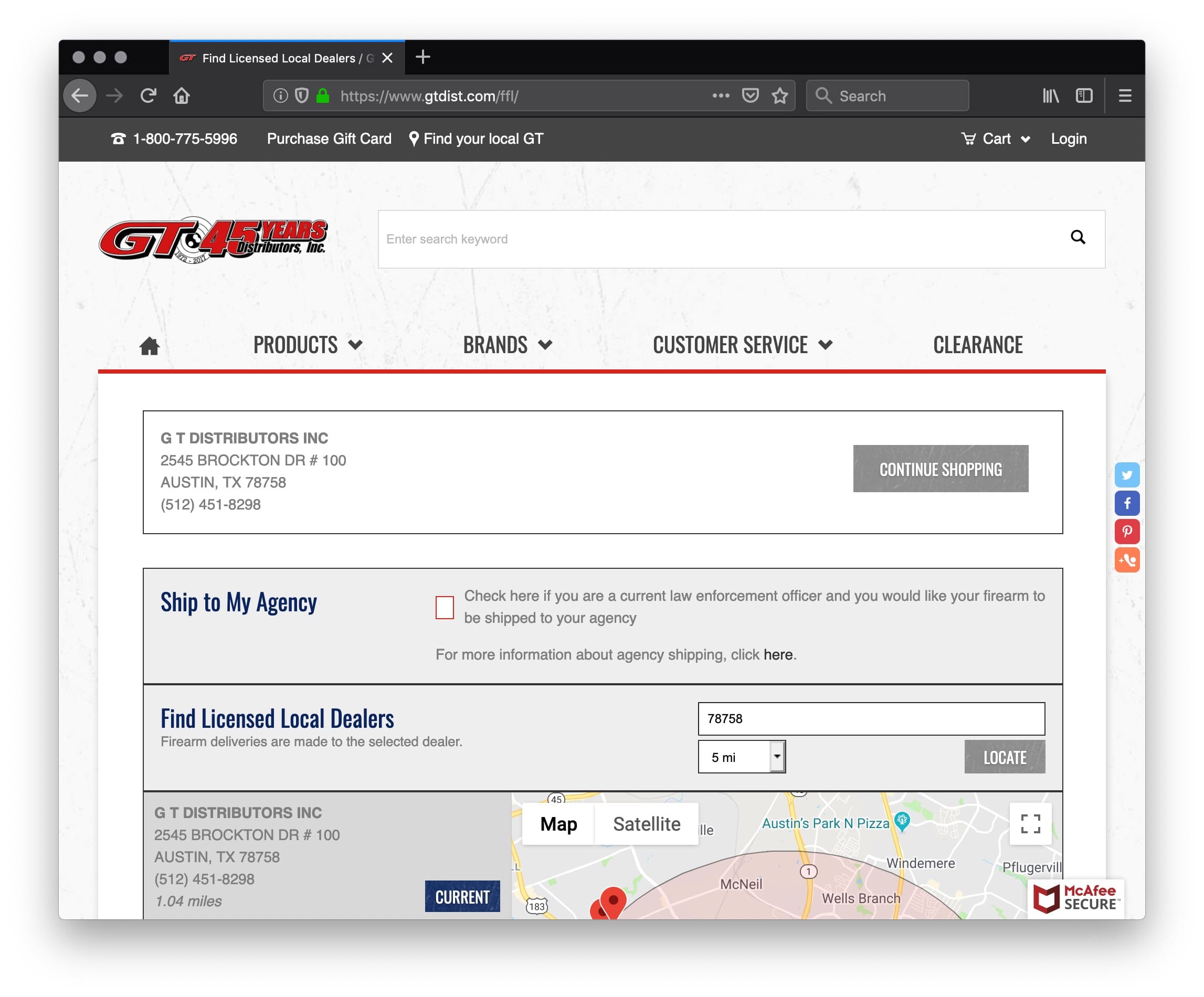Click the green secure padlock icon

coord(323,95)
